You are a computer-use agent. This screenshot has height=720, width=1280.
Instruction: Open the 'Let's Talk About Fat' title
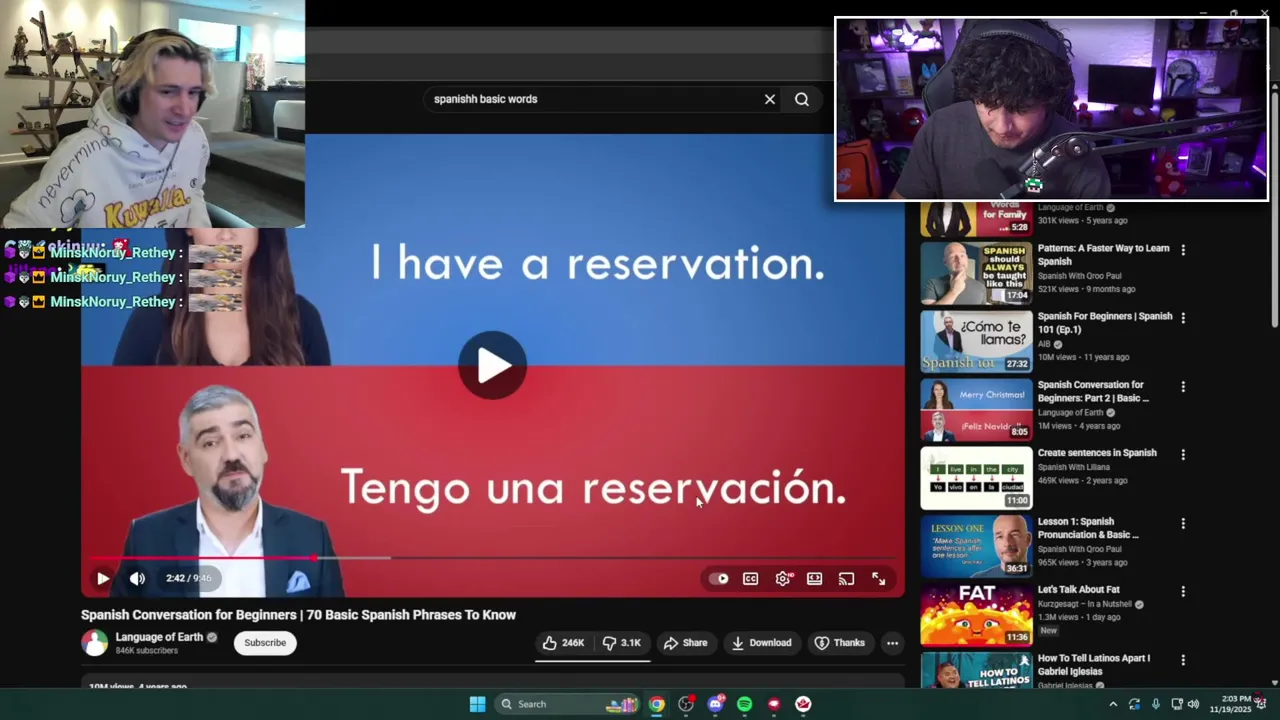click(x=1078, y=590)
